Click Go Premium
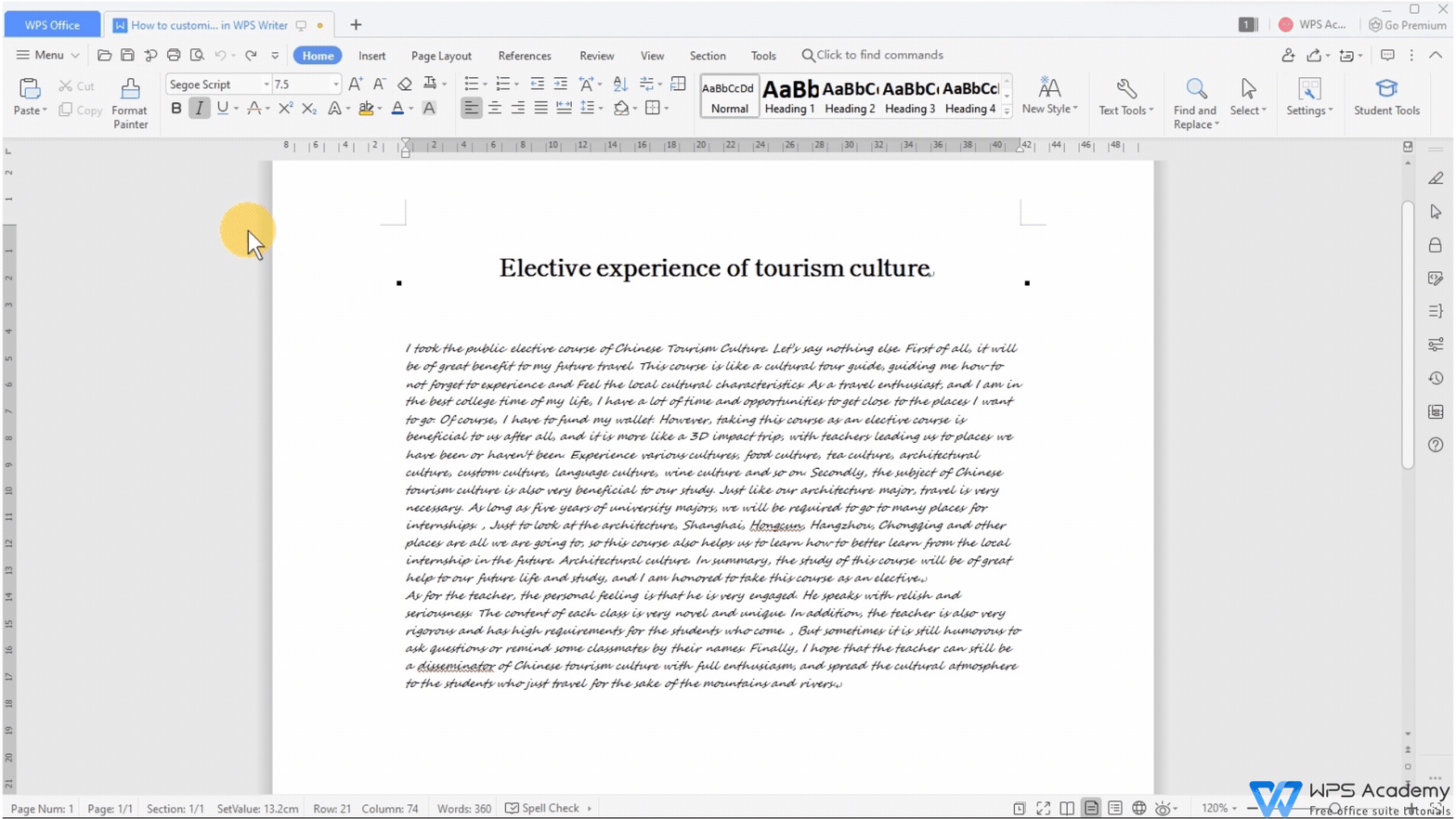The image size is (1456, 819). (x=1408, y=25)
